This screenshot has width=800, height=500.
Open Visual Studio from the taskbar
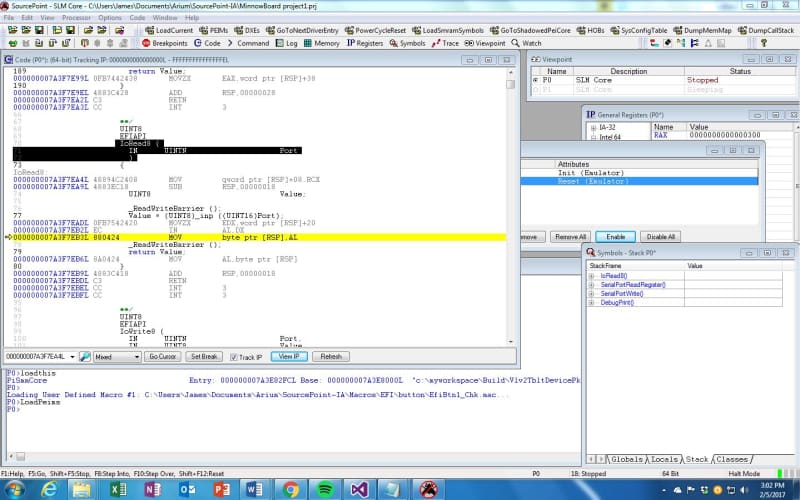[359, 490]
